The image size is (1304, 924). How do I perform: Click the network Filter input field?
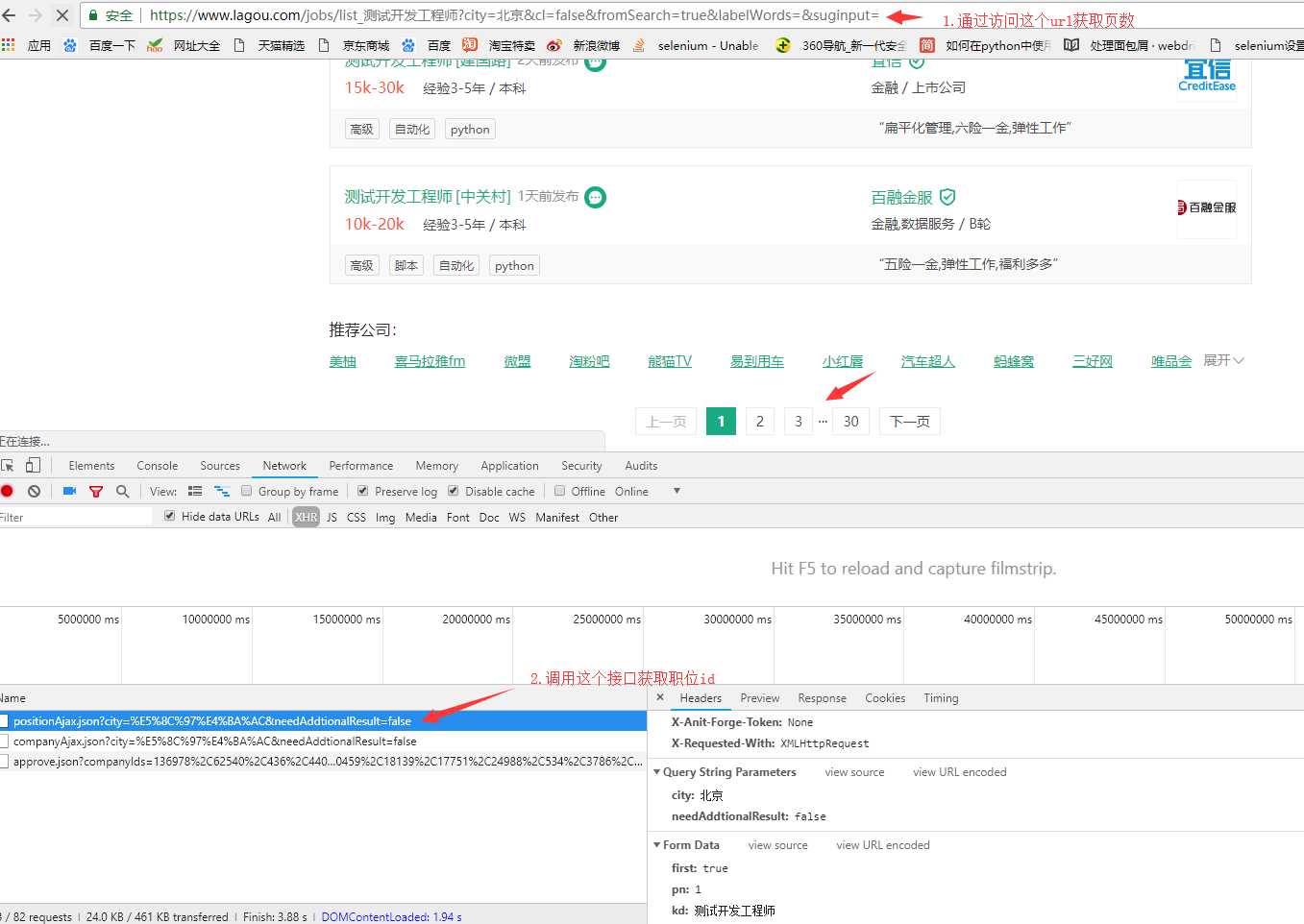pyautogui.click(x=76, y=517)
